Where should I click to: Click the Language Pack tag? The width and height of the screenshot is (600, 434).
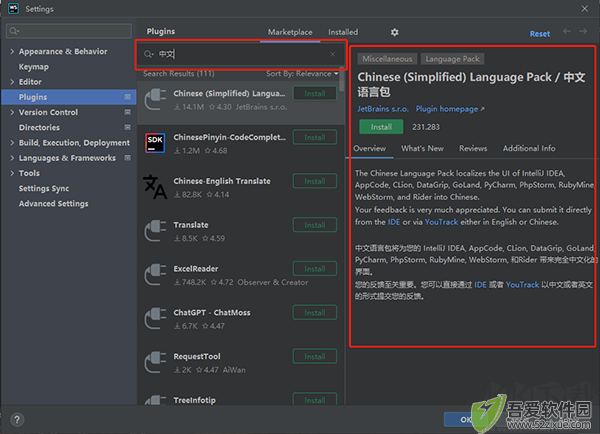(452, 59)
